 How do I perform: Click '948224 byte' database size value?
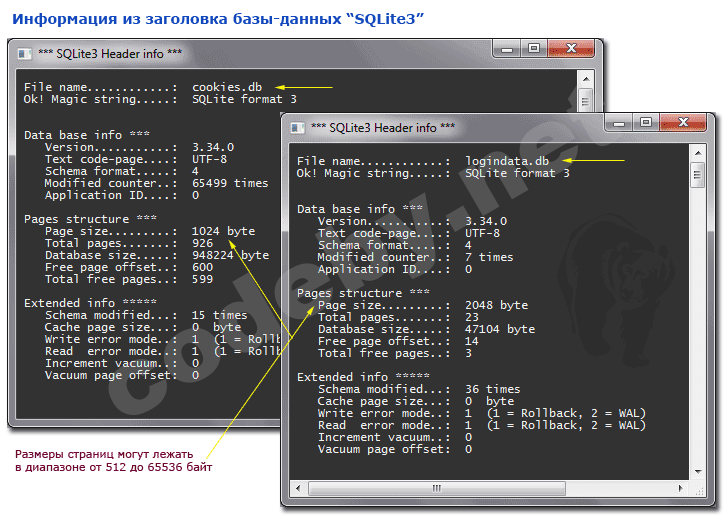(x=230, y=255)
